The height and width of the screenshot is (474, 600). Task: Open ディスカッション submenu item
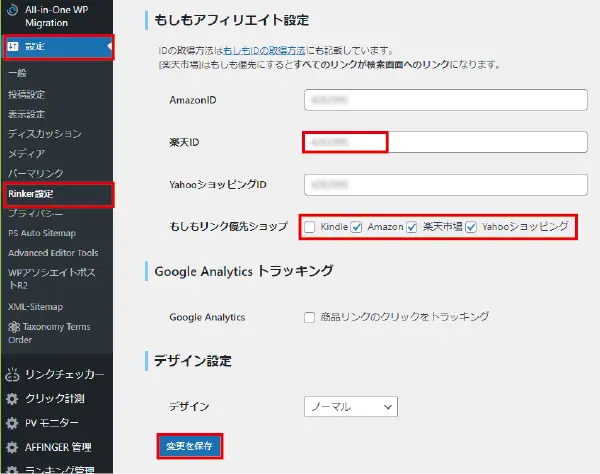45,134
